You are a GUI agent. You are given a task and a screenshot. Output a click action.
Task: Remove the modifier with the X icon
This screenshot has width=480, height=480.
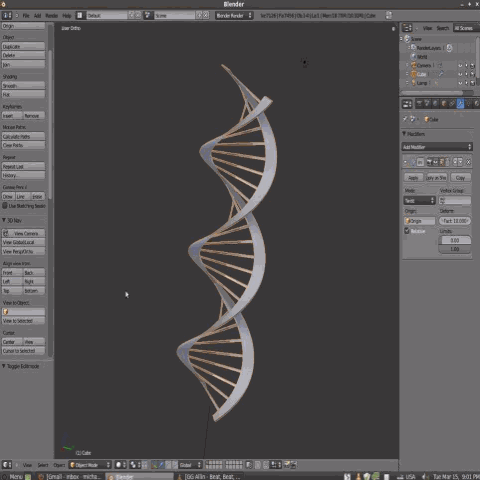click(468, 162)
